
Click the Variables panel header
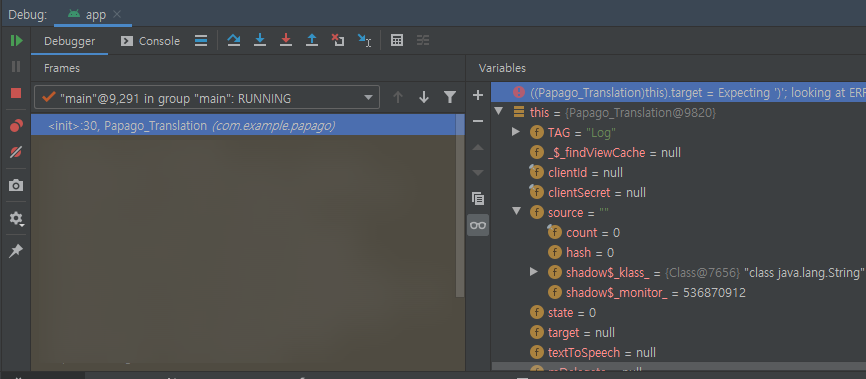(502, 68)
